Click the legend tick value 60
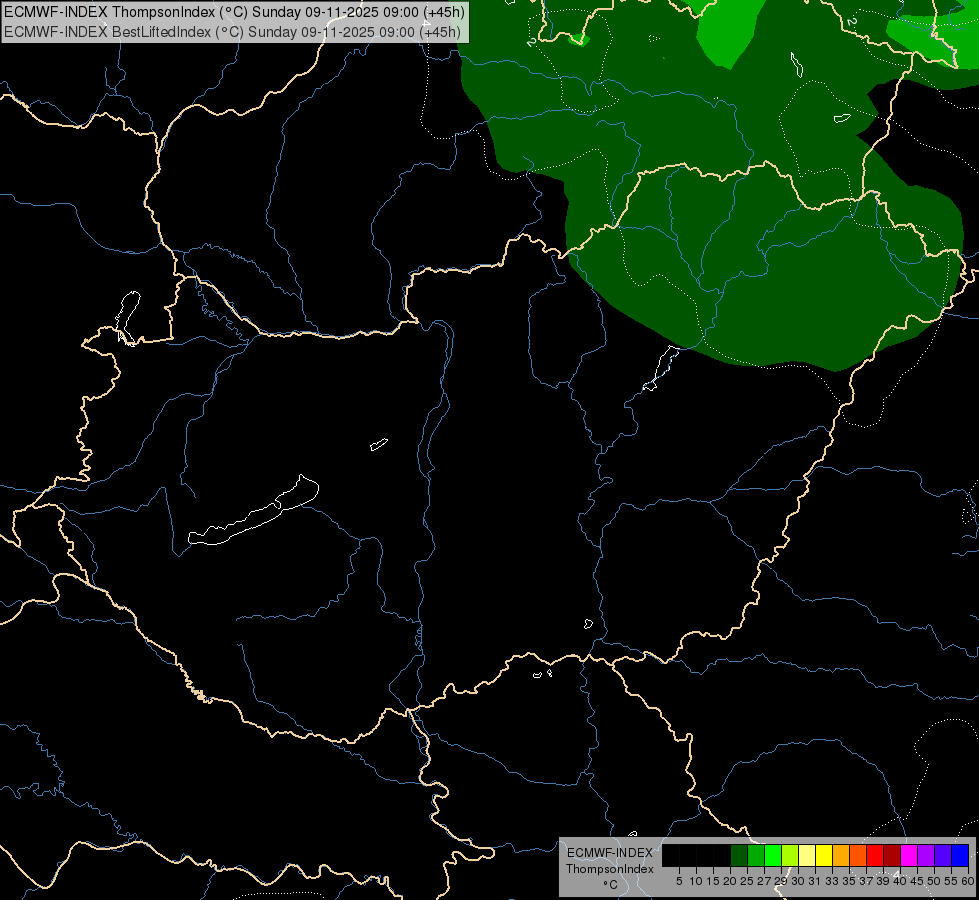Image resolution: width=979 pixels, height=900 pixels. point(968,881)
